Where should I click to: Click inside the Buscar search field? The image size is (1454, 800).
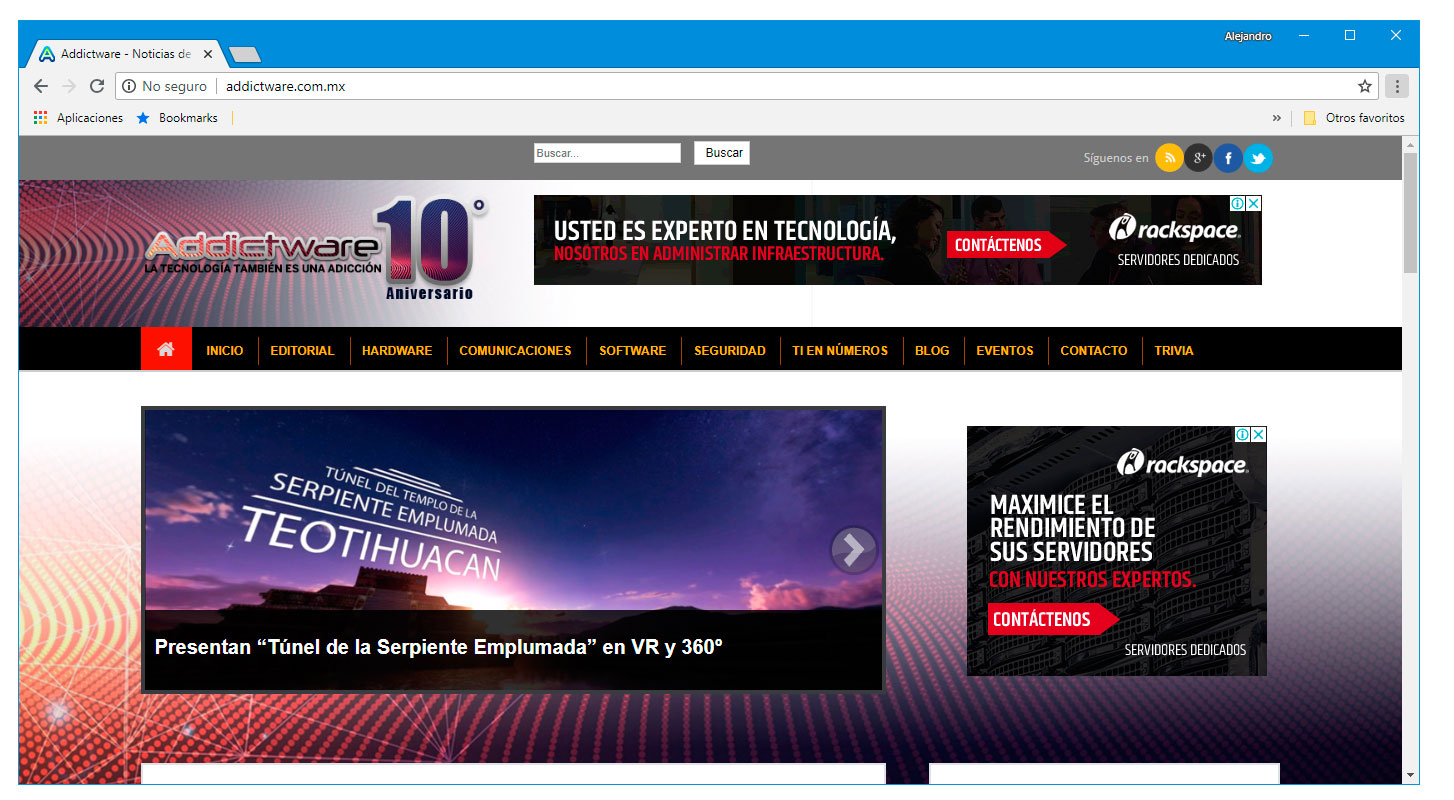605,152
